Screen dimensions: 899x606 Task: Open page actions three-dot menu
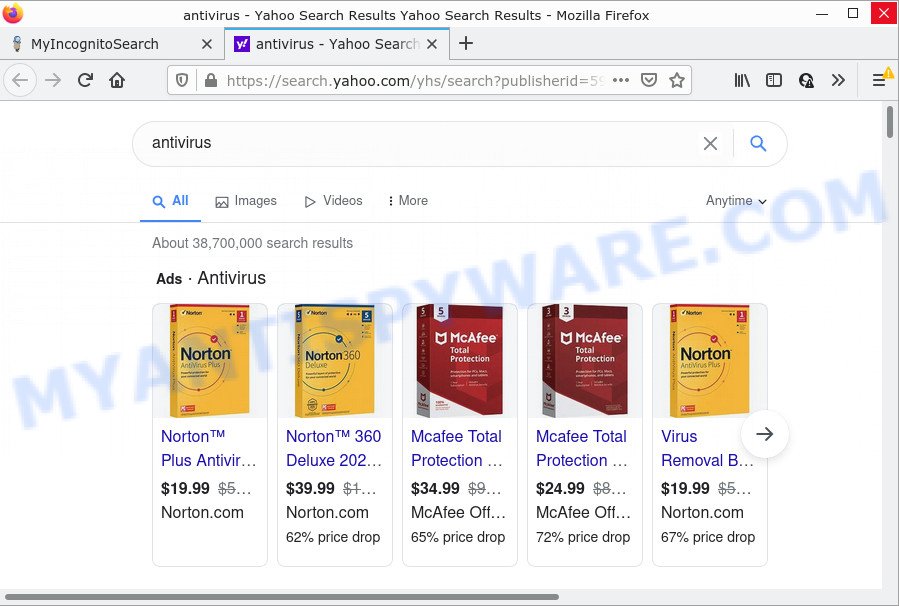pos(621,80)
